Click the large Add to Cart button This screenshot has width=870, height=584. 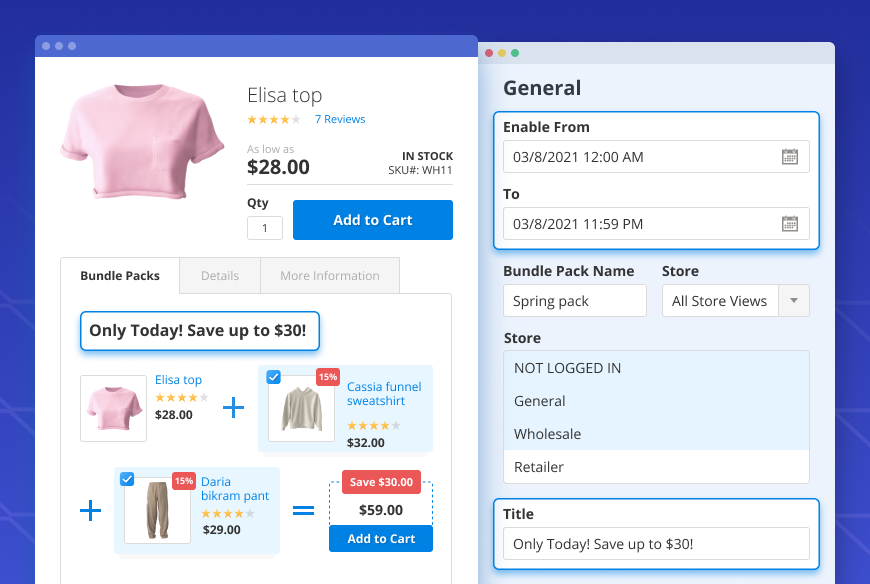click(372, 220)
